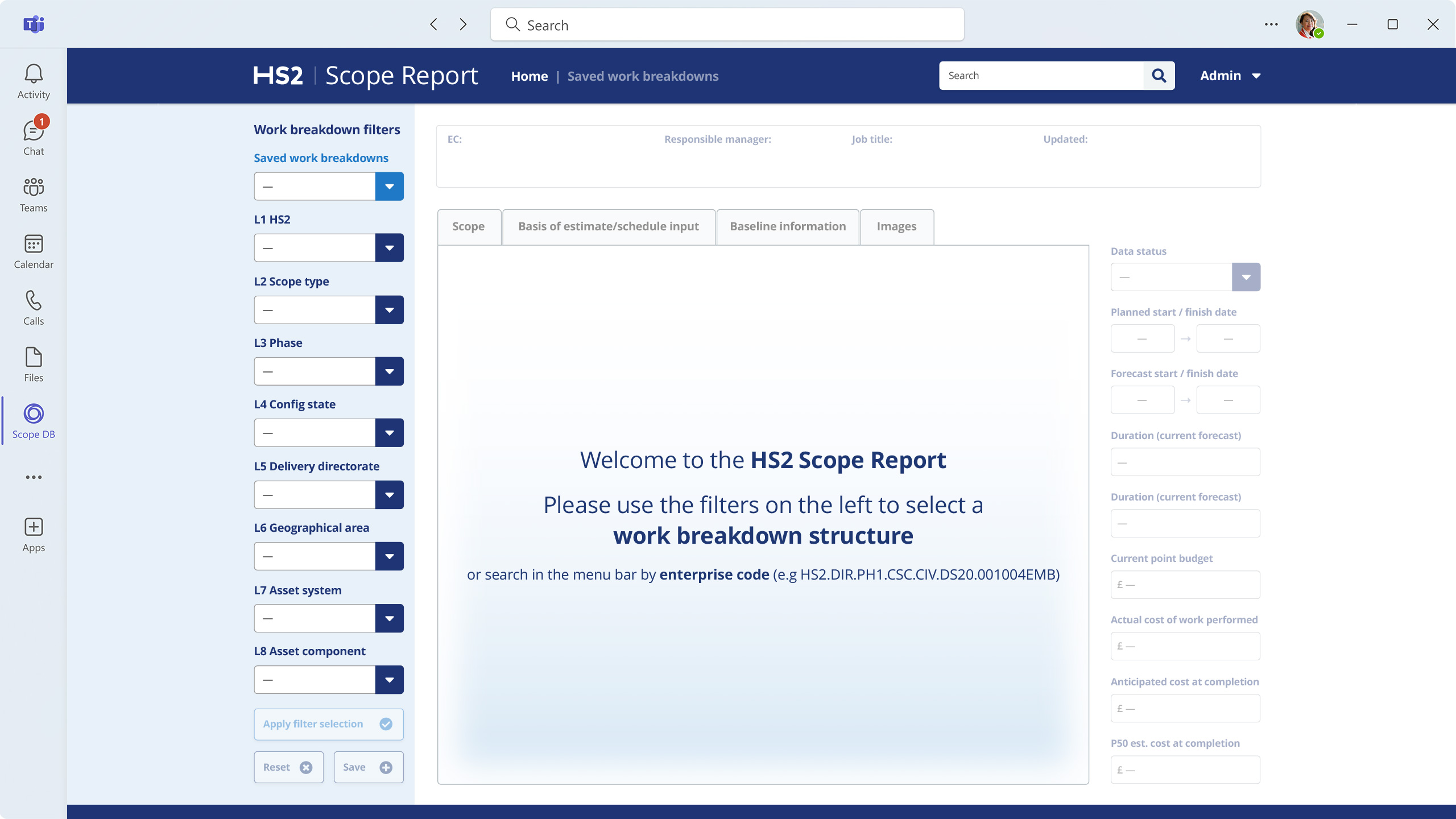Click the Save breakdown button
Viewport: 1456px width, 819px height.
click(x=369, y=767)
